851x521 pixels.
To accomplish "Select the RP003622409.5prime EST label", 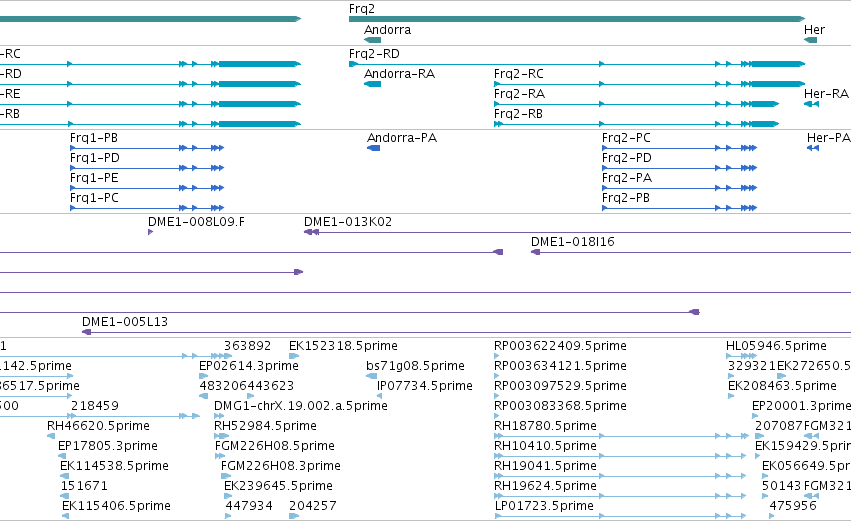I will (x=560, y=346).
